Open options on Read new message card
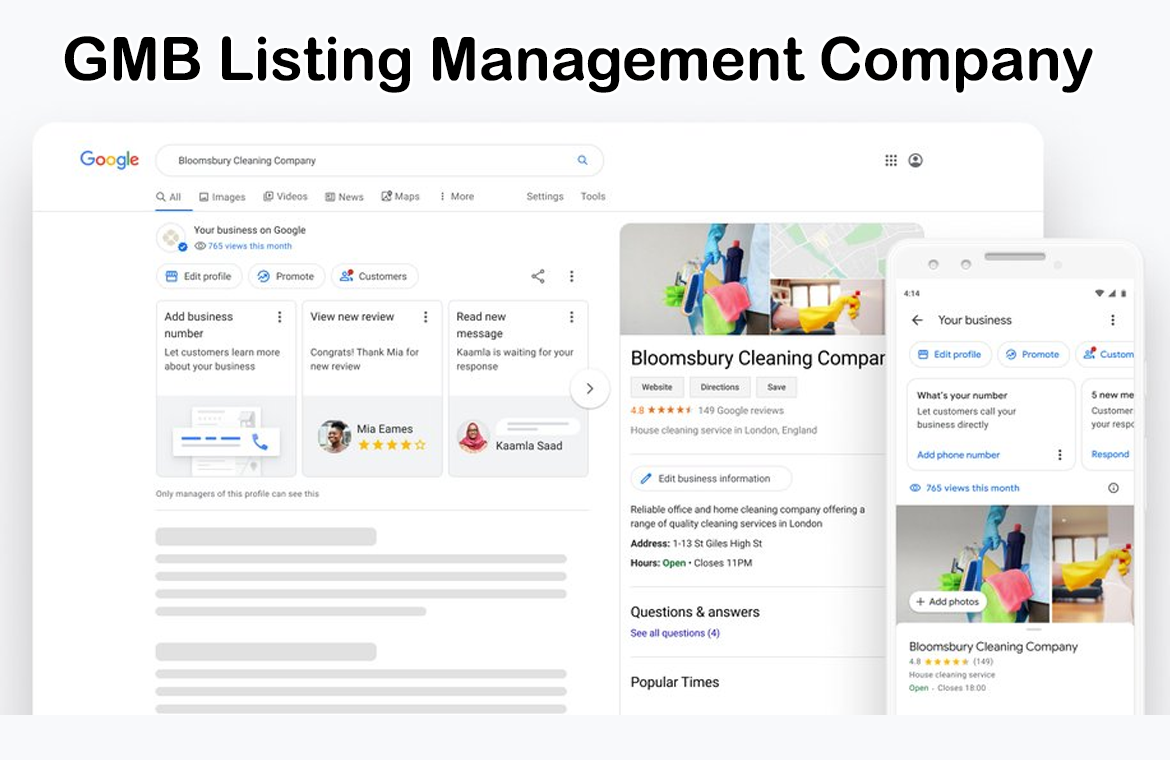 point(572,317)
